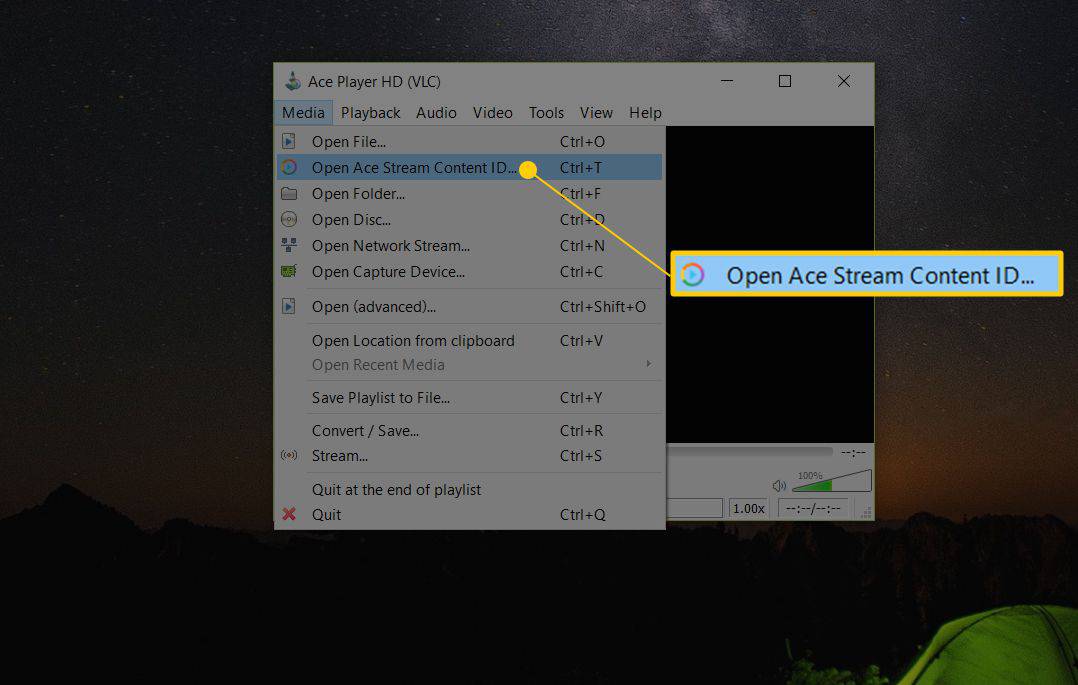Image resolution: width=1078 pixels, height=685 pixels.
Task: Select the Stream broadcast icon
Action: pos(290,455)
